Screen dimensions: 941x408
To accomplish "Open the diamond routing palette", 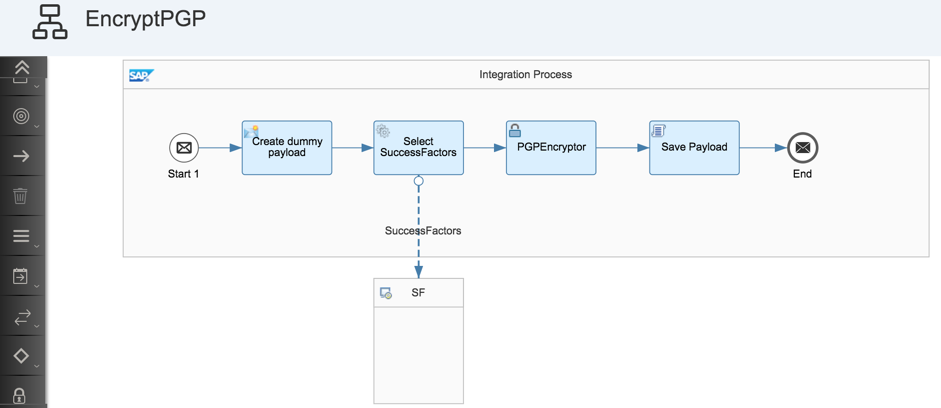I will (x=21, y=356).
